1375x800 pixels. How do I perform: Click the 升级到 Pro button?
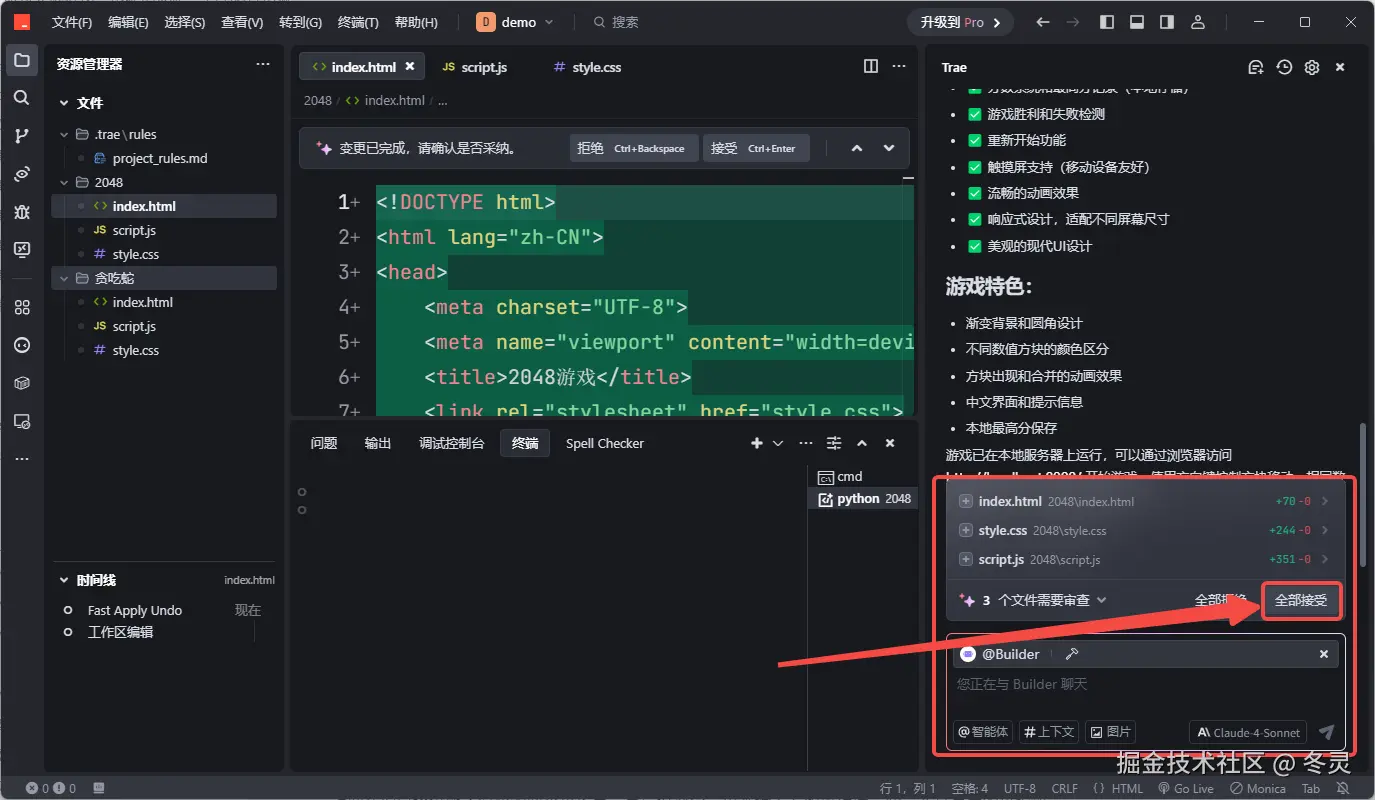[960, 22]
